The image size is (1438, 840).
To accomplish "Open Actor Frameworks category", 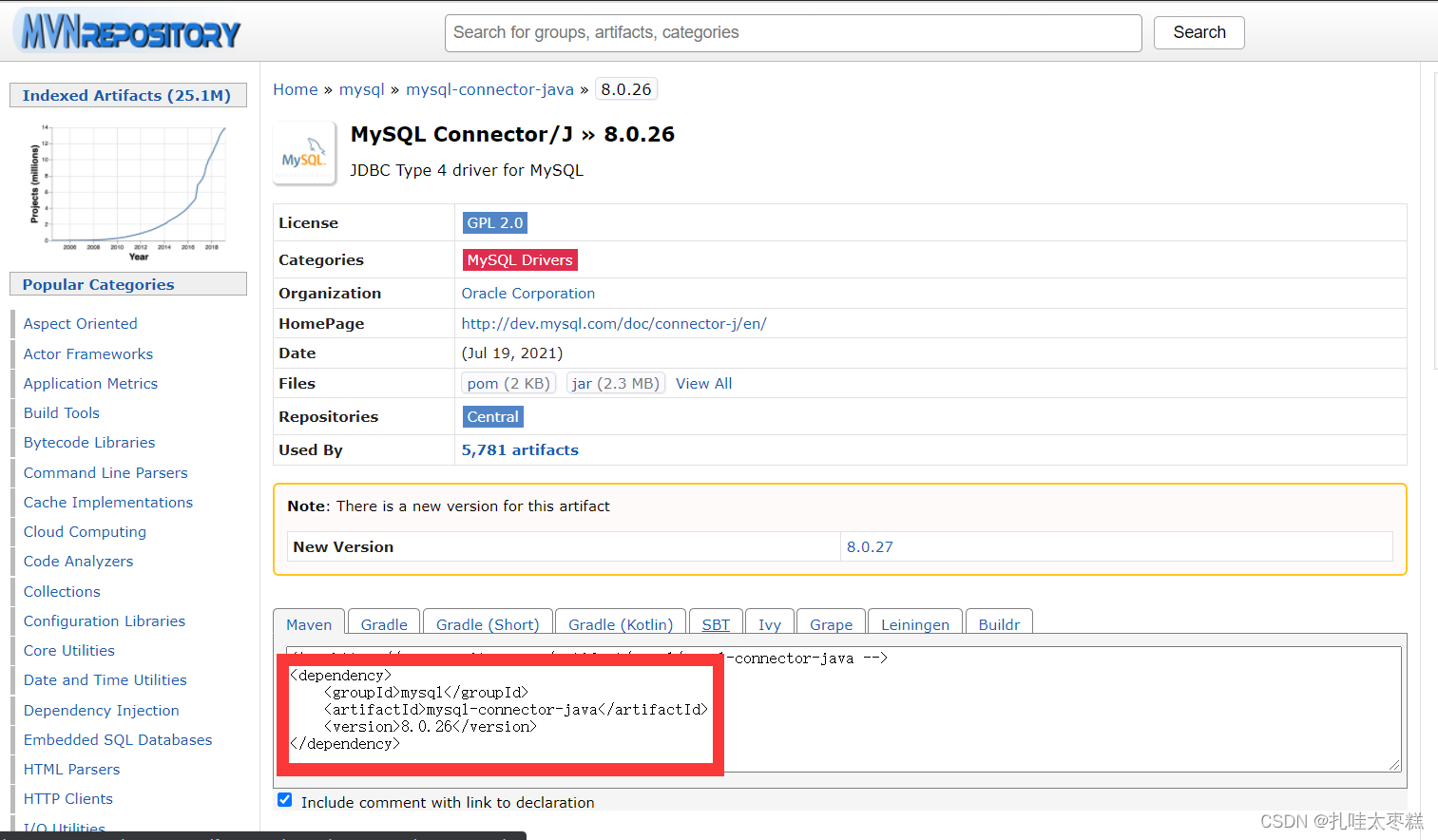I will [x=88, y=353].
